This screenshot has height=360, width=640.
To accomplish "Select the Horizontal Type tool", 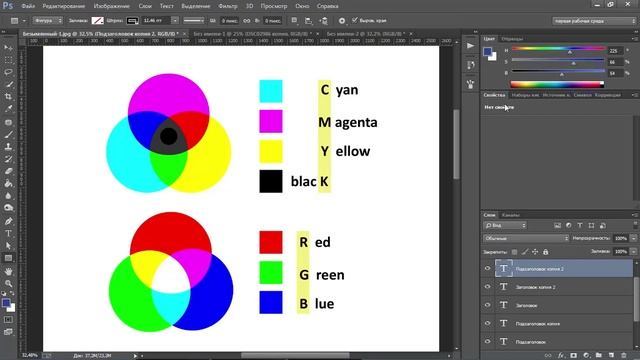I will [x=8, y=233].
